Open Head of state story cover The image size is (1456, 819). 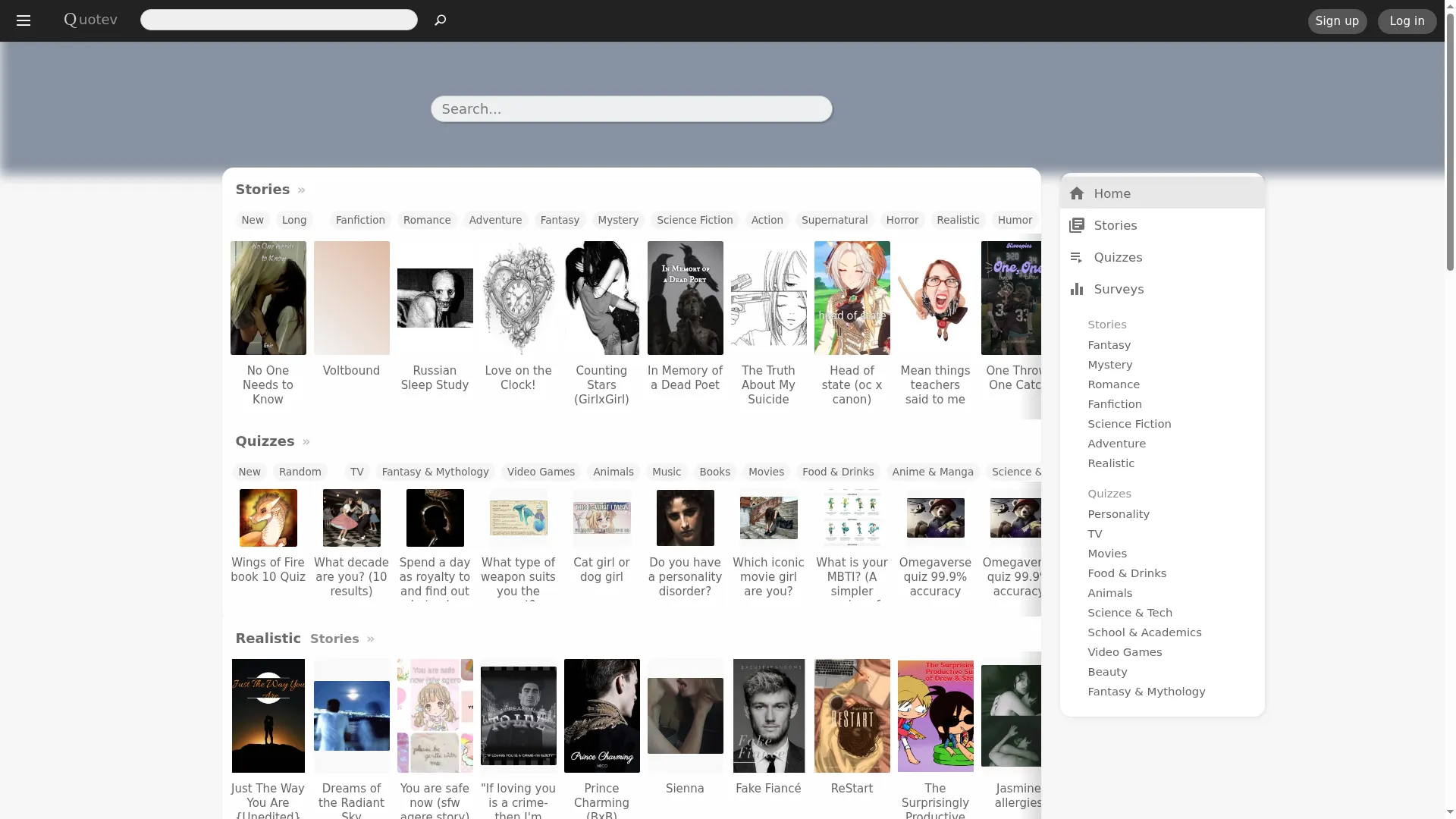(x=852, y=298)
